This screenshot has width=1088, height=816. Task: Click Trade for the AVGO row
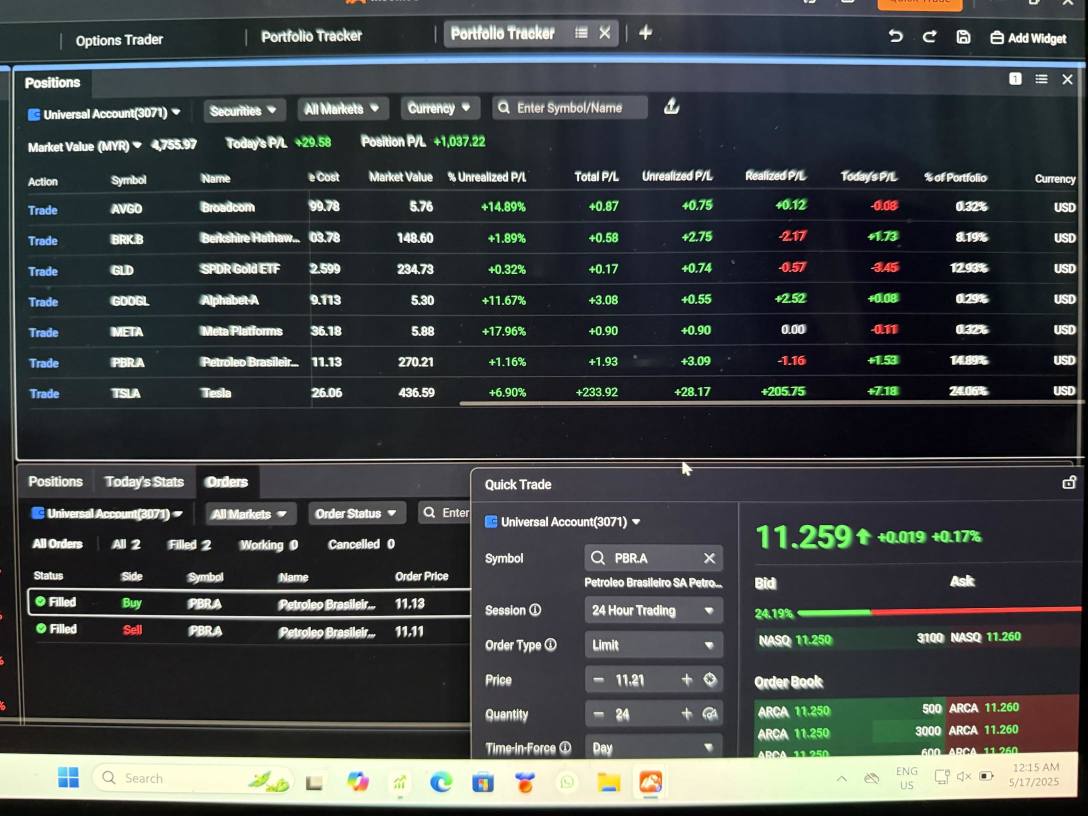click(x=43, y=210)
